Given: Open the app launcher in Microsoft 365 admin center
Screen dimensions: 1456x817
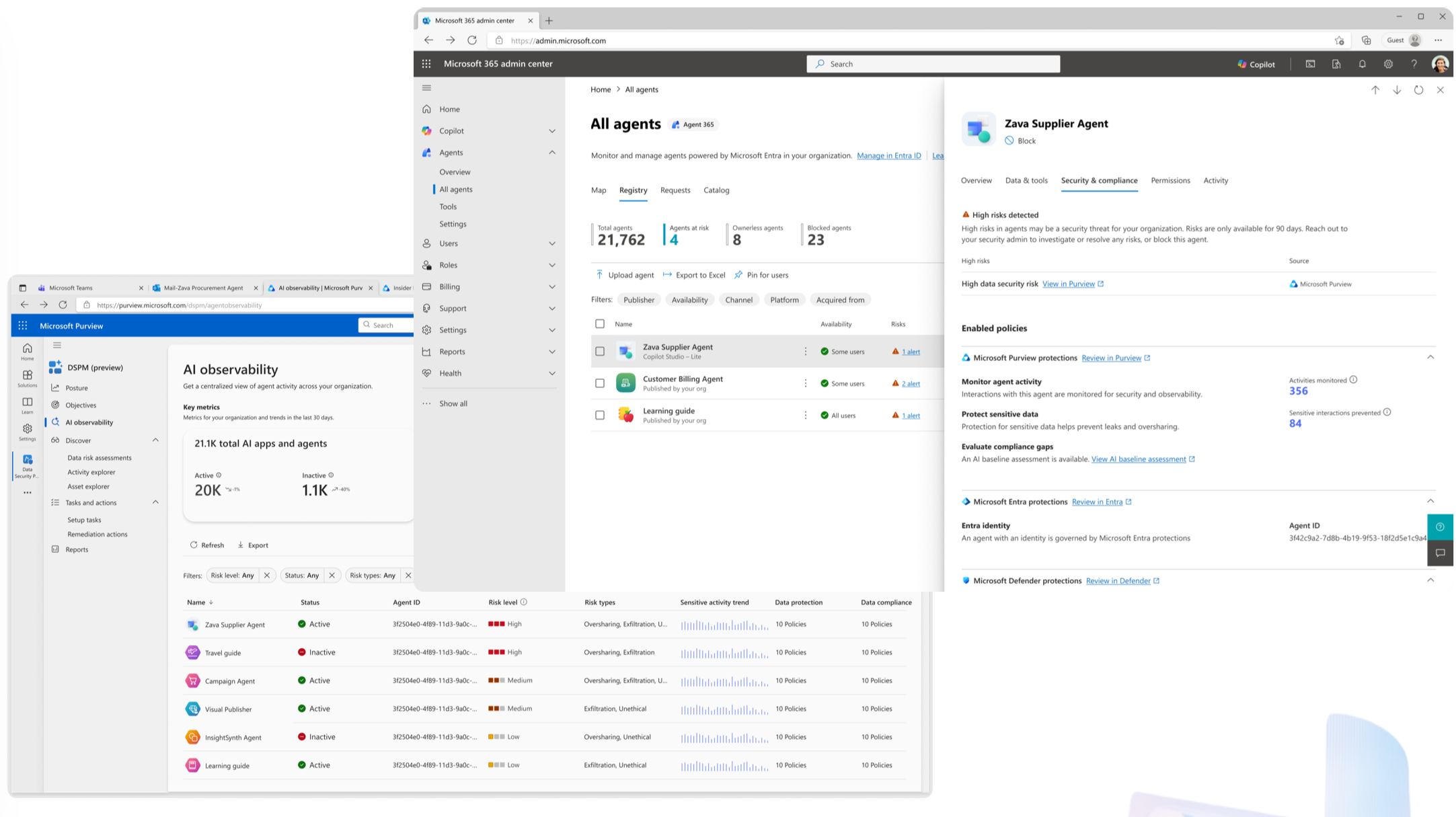Looking at the screenshot, I should click(x=426, y=64).
